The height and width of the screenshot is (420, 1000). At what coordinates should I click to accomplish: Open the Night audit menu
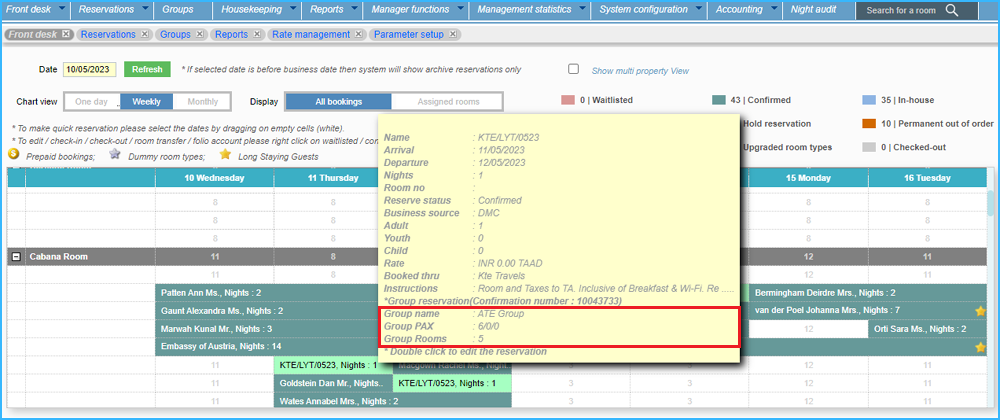[815, 10]
